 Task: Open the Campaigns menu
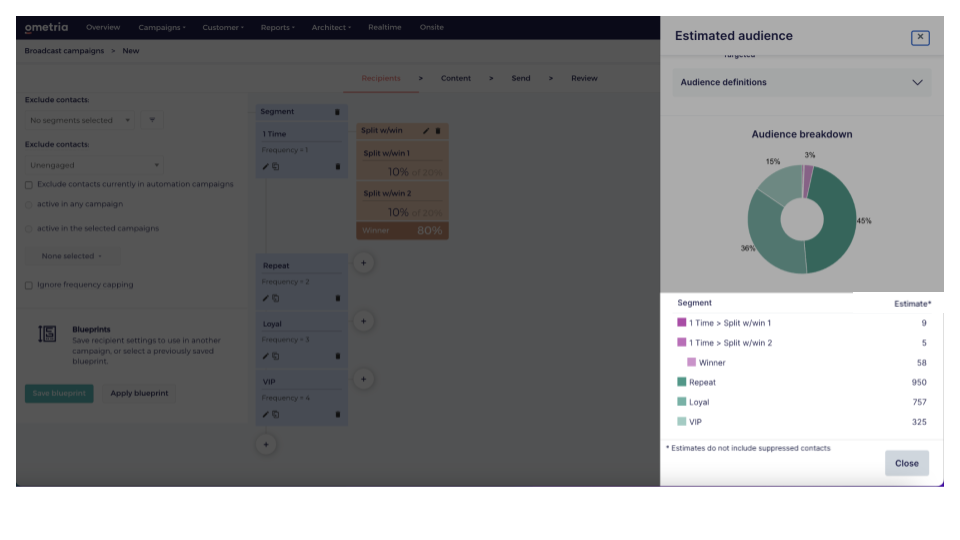click(x=162, y=28)
